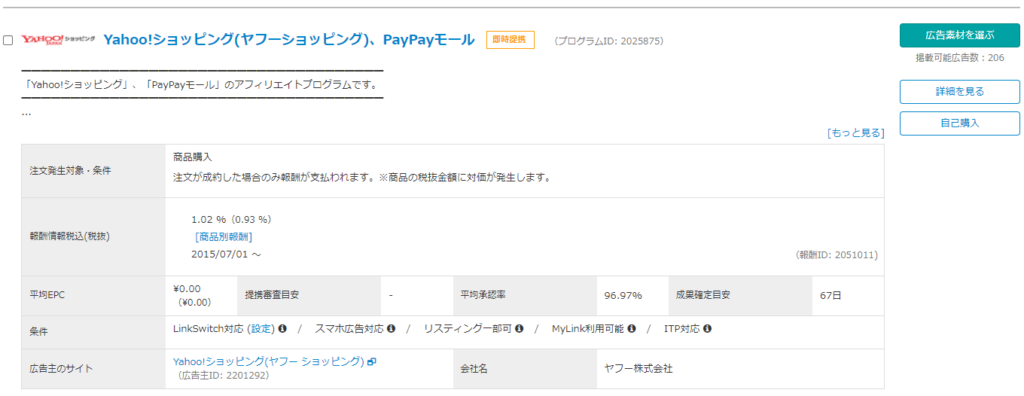This screenshot has height=396, width=1024.
Task: Click the 広告主のサイト label cell
Action: [x=93, y=369]
